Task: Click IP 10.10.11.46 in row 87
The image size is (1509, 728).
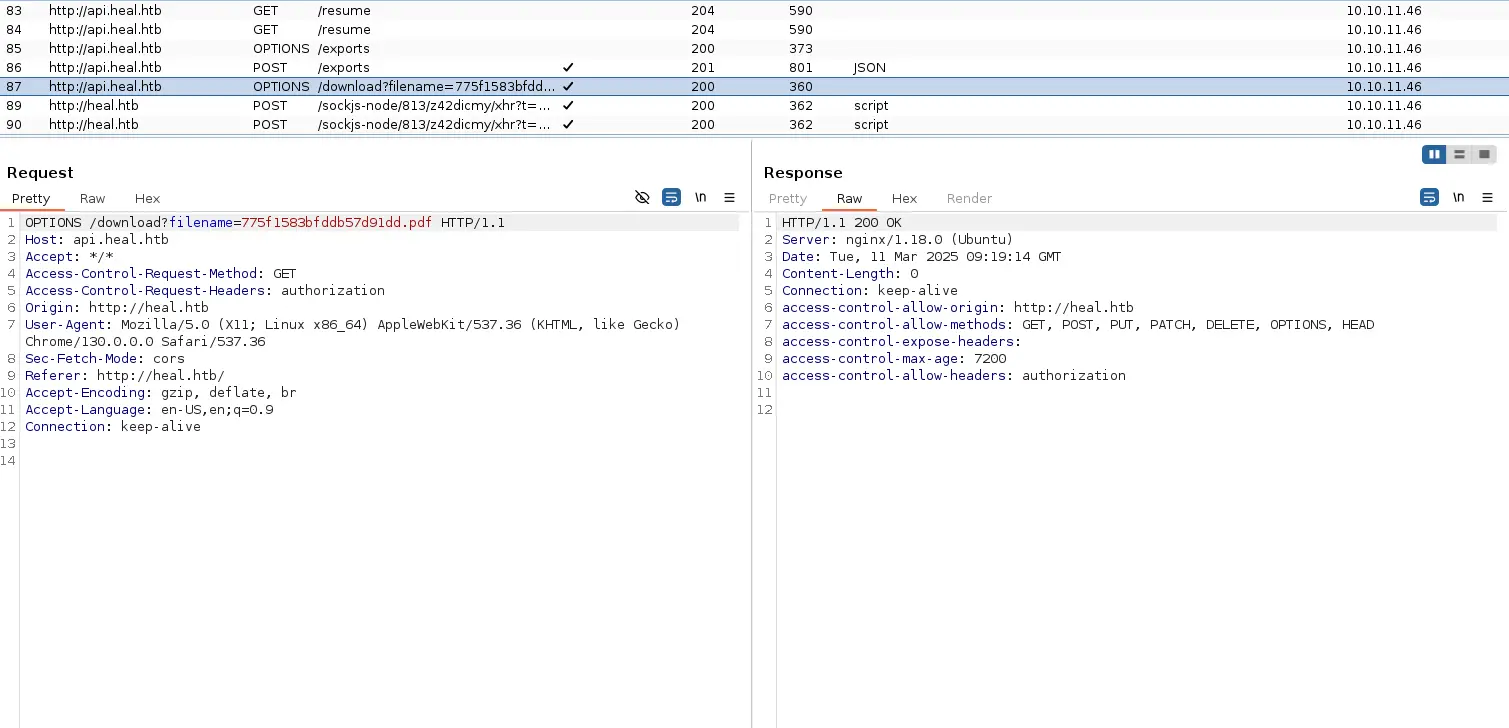Action: pyautogui.click(x=1383, y=87)
